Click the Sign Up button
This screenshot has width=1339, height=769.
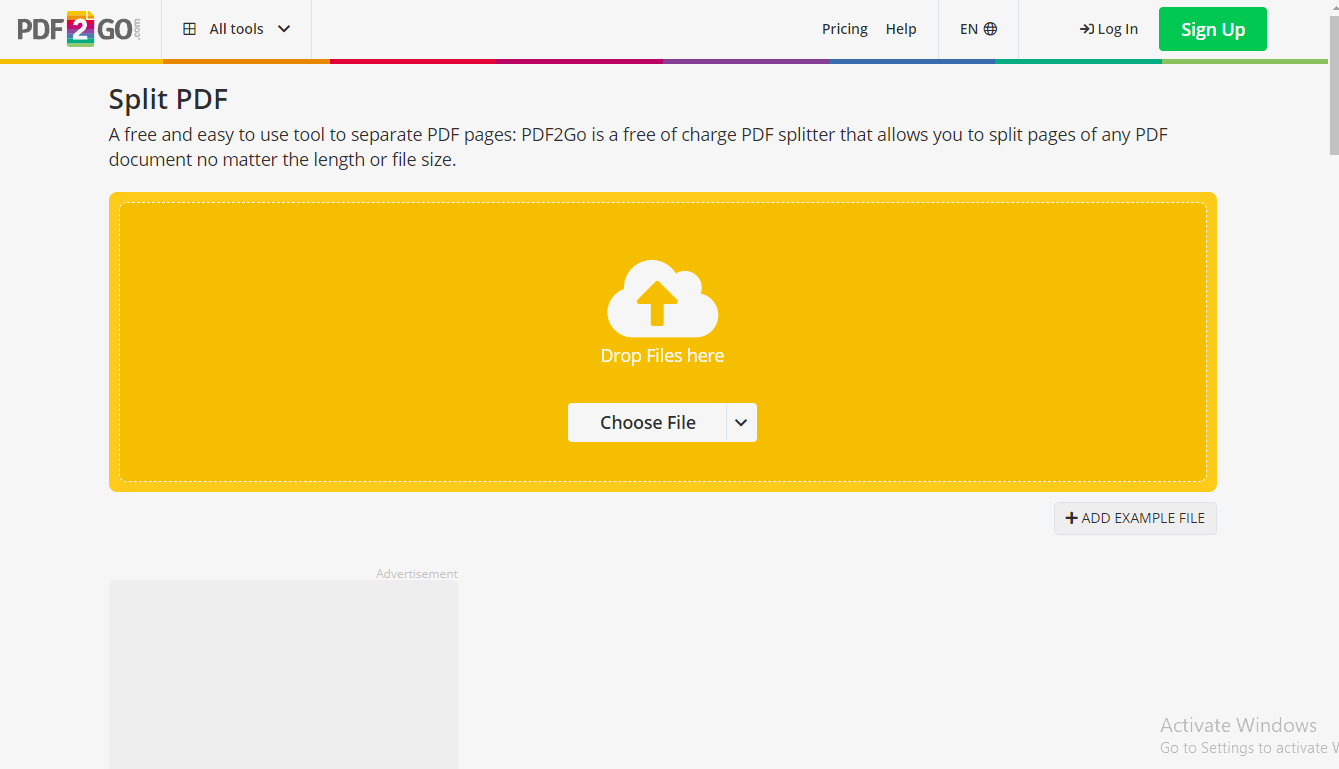[x=1212, y=29]
